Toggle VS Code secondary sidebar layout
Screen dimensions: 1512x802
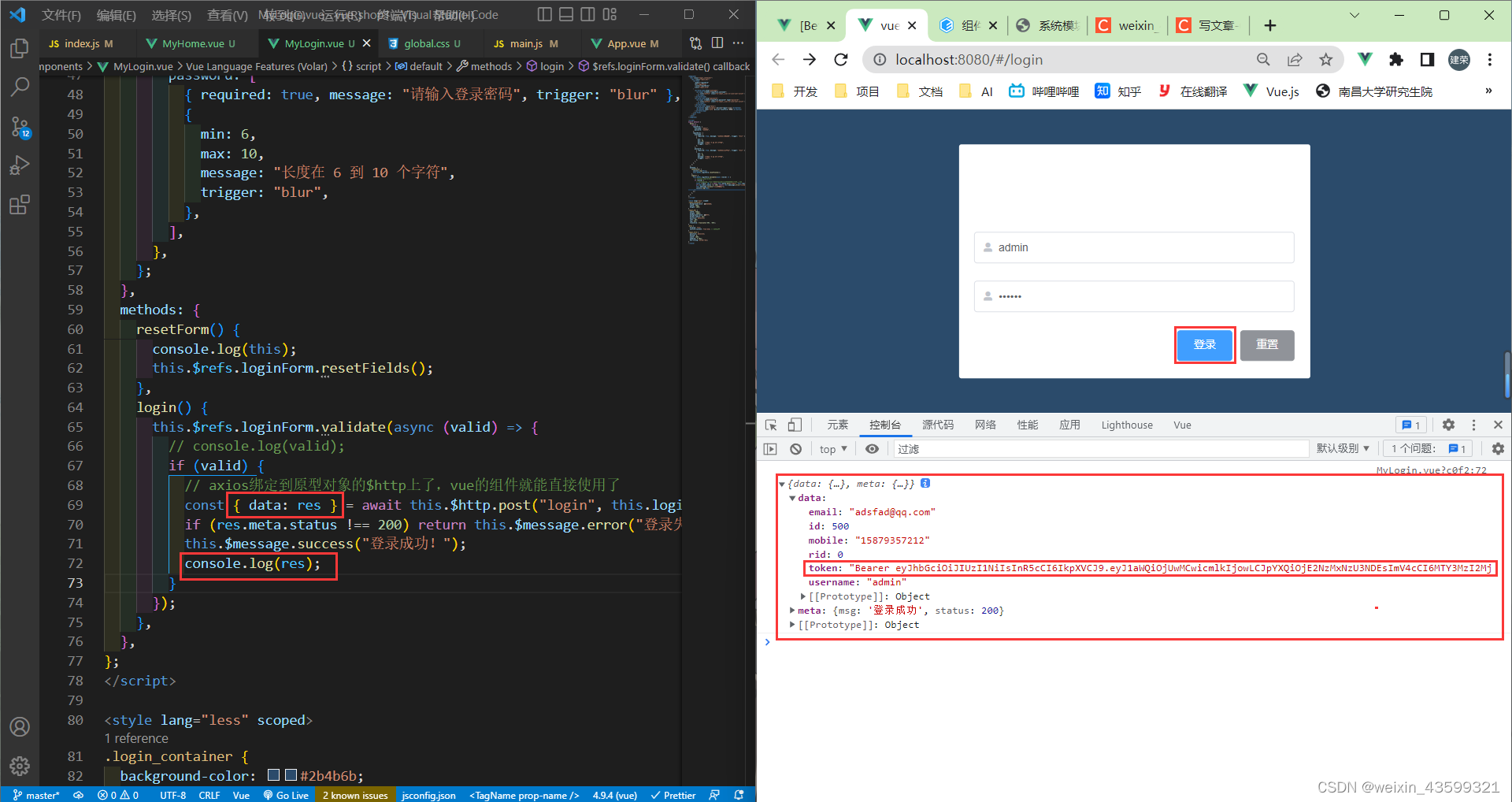587,14
